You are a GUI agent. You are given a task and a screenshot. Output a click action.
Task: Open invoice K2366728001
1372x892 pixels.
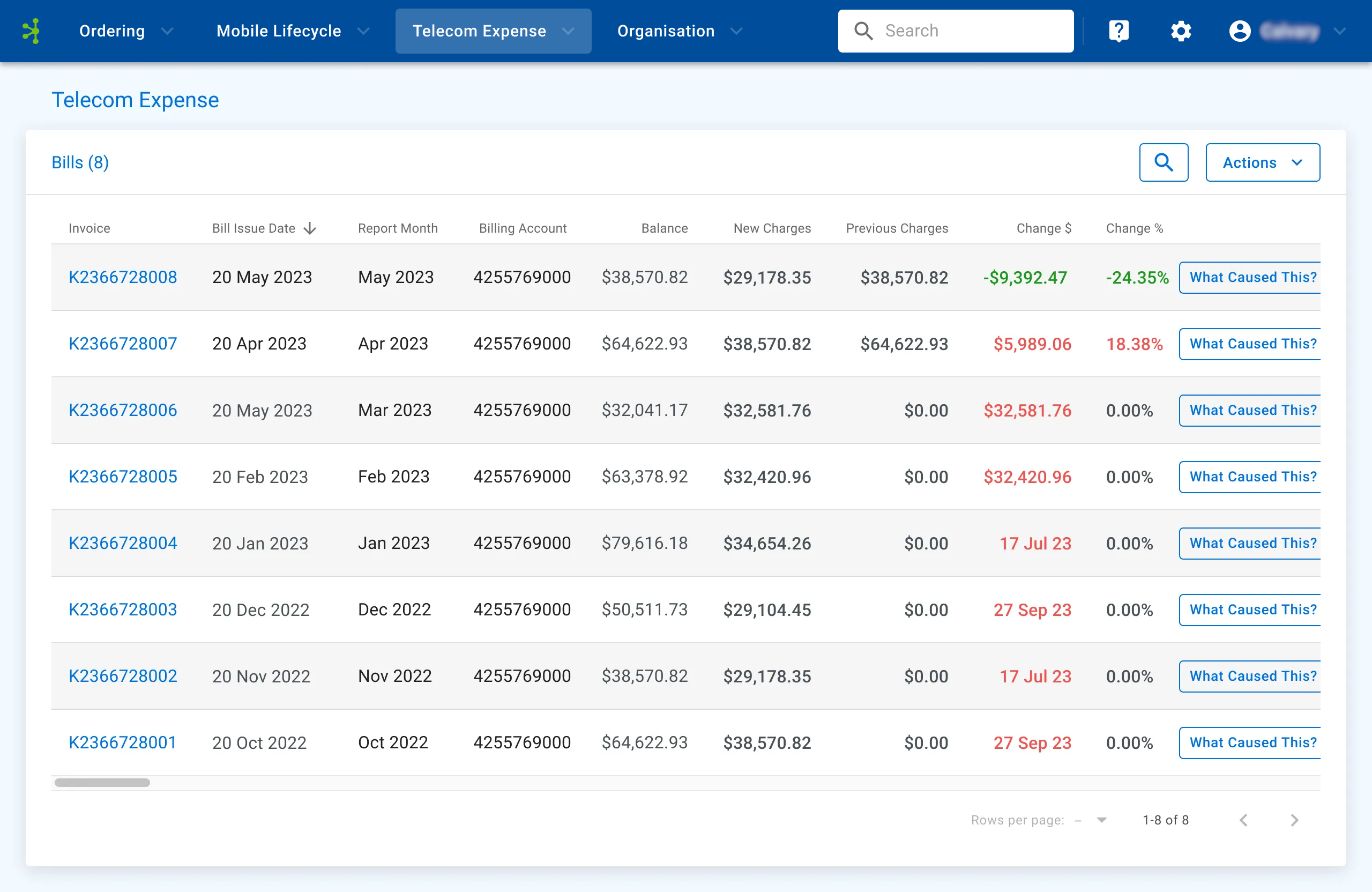coord(123,742)
